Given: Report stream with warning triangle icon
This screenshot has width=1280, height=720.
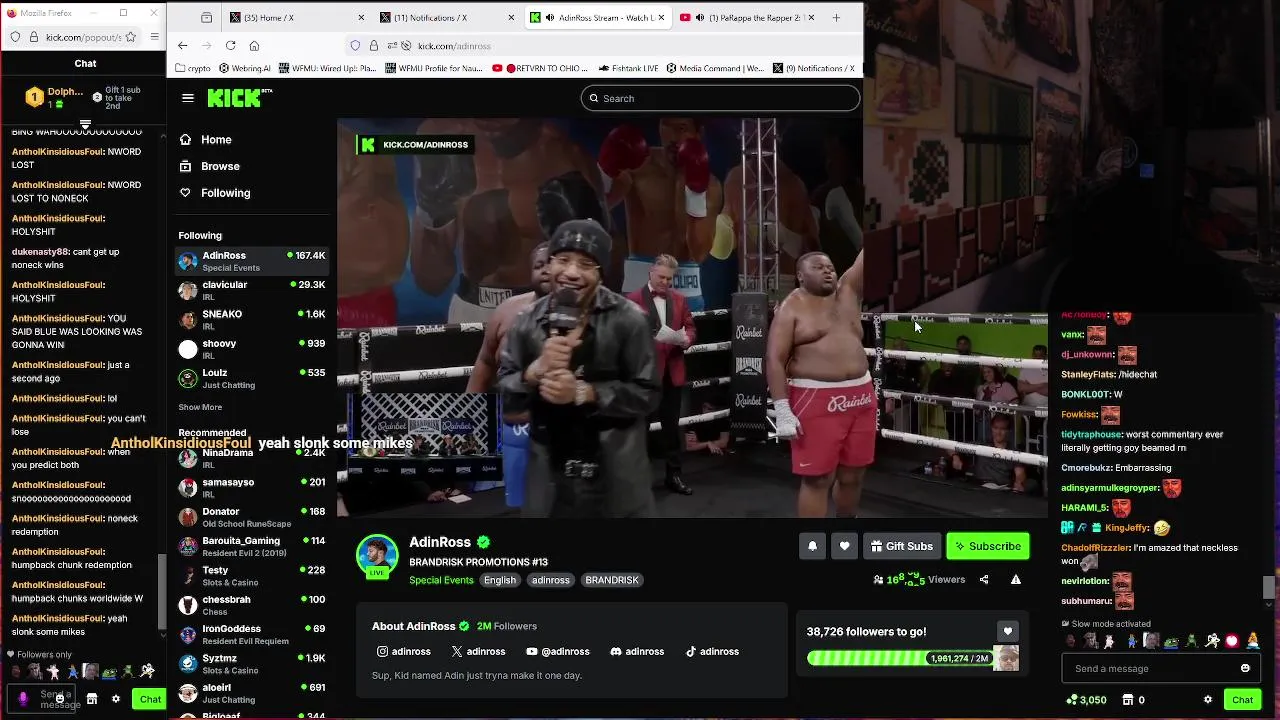Looking at the screenshot, I should point(1015,580).
